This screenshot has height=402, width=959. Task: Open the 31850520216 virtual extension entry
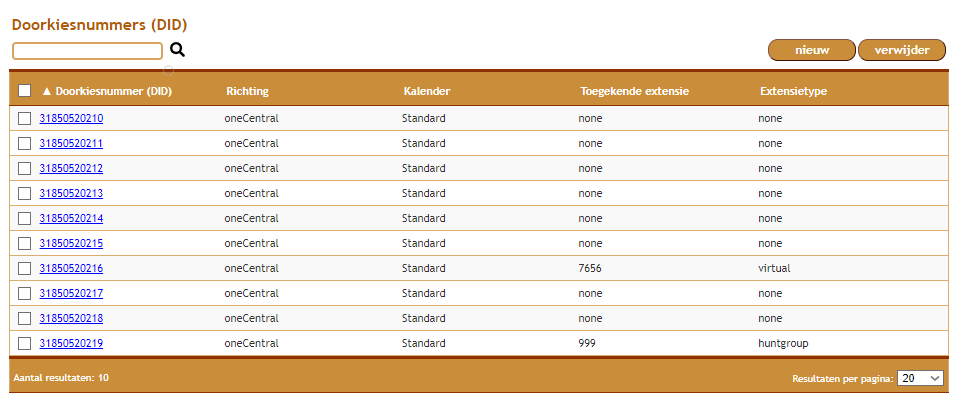pyautogui.click(x=71, y=268)
